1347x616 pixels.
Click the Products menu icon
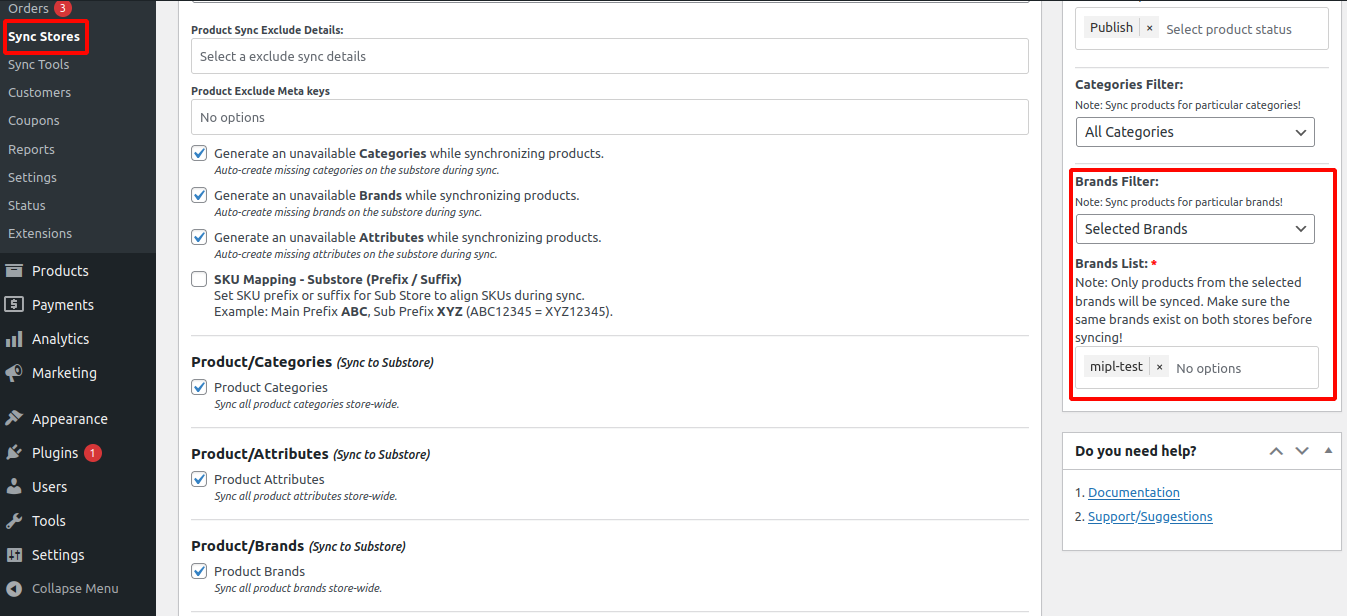tap(14, 271)
